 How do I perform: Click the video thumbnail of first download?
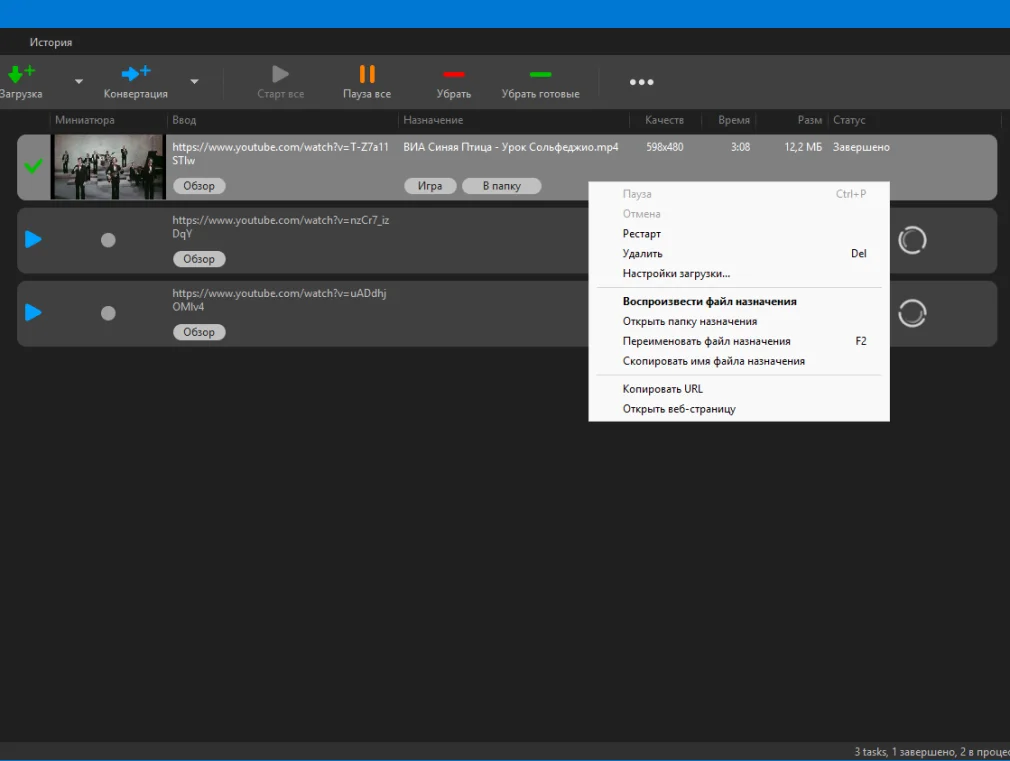[108, 166]
